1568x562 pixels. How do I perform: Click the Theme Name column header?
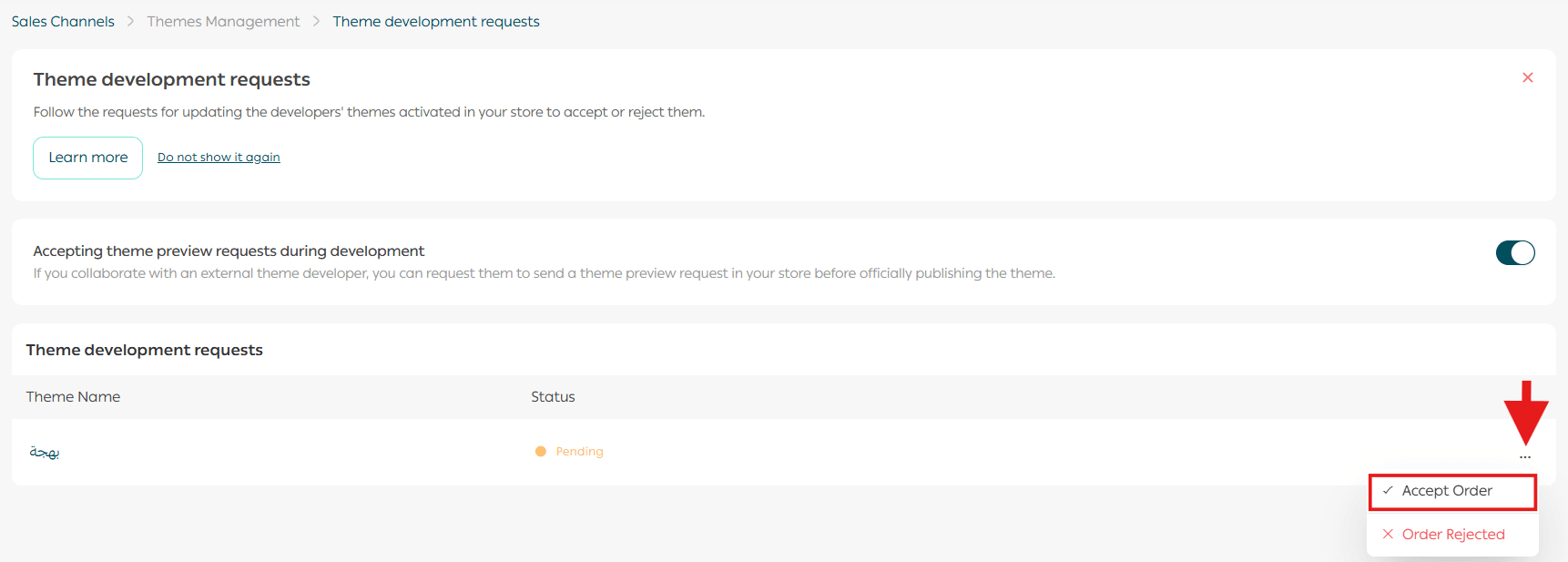[x=73, y=397]
